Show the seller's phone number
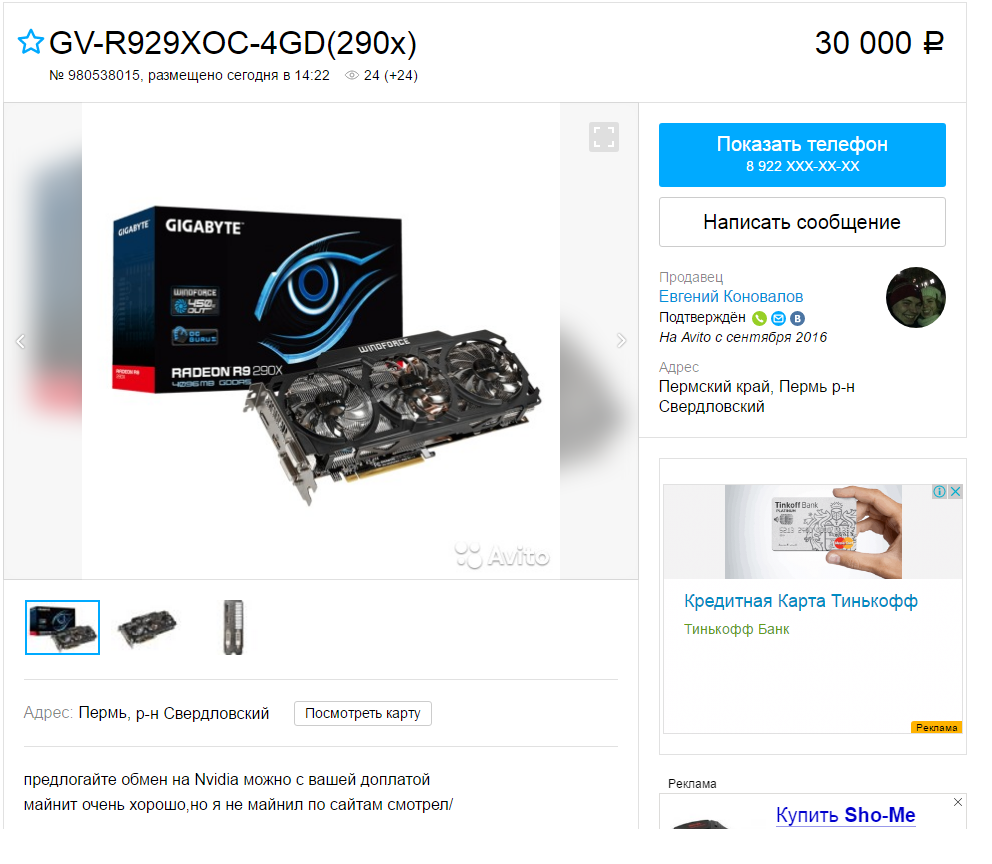 pyautogui.click(x=802, y=155)
